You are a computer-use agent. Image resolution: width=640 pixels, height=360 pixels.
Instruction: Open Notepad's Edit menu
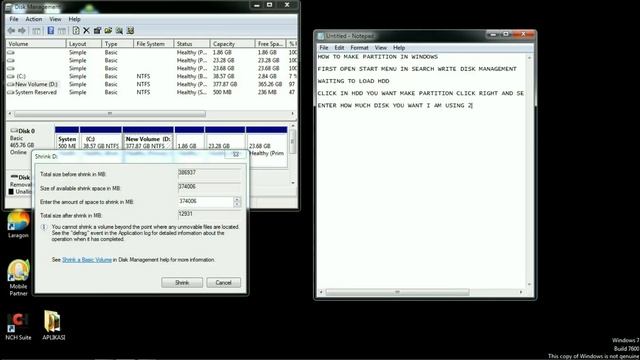pos(339,48)
